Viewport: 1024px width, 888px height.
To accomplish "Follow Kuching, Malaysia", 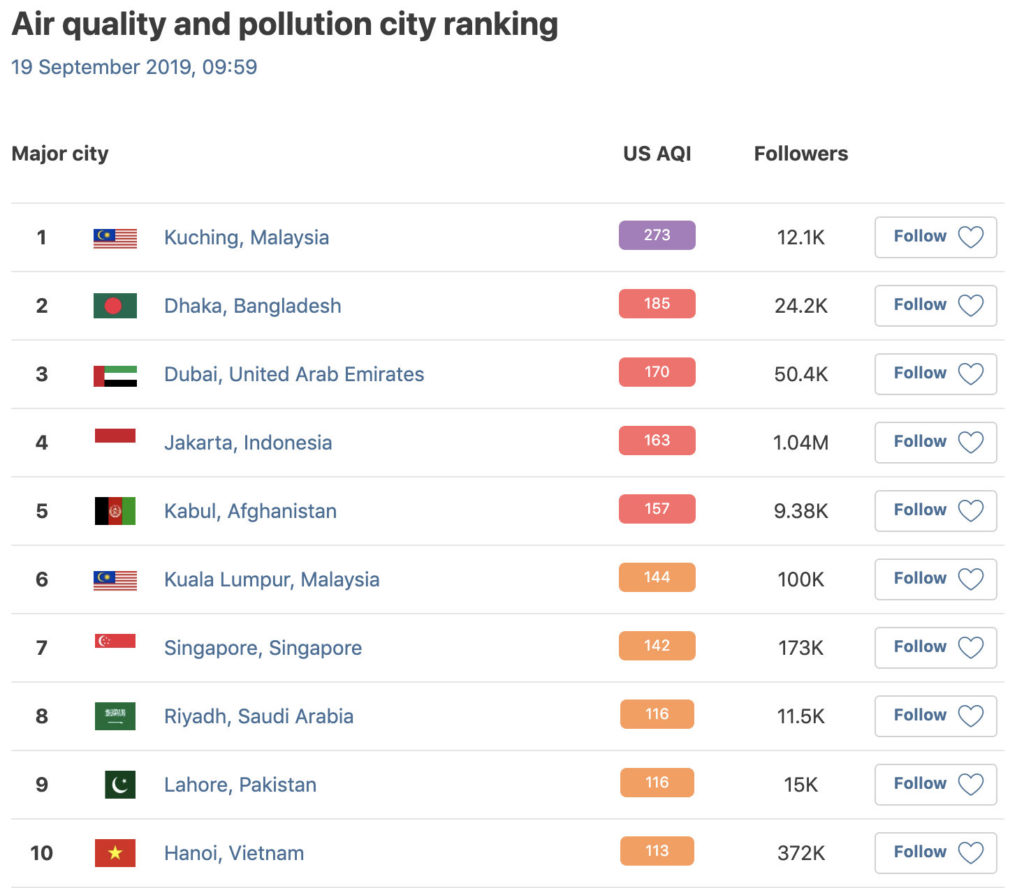I will click(935, 237).
